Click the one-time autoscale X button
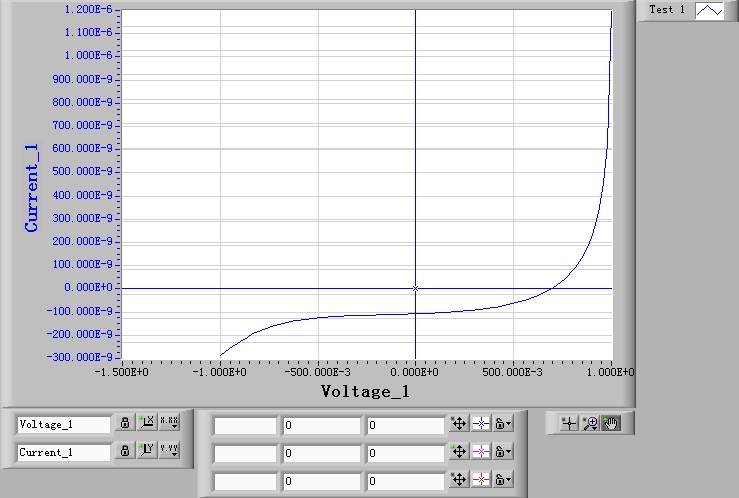This screenshot has height=498, width=739. coord(147,422)
